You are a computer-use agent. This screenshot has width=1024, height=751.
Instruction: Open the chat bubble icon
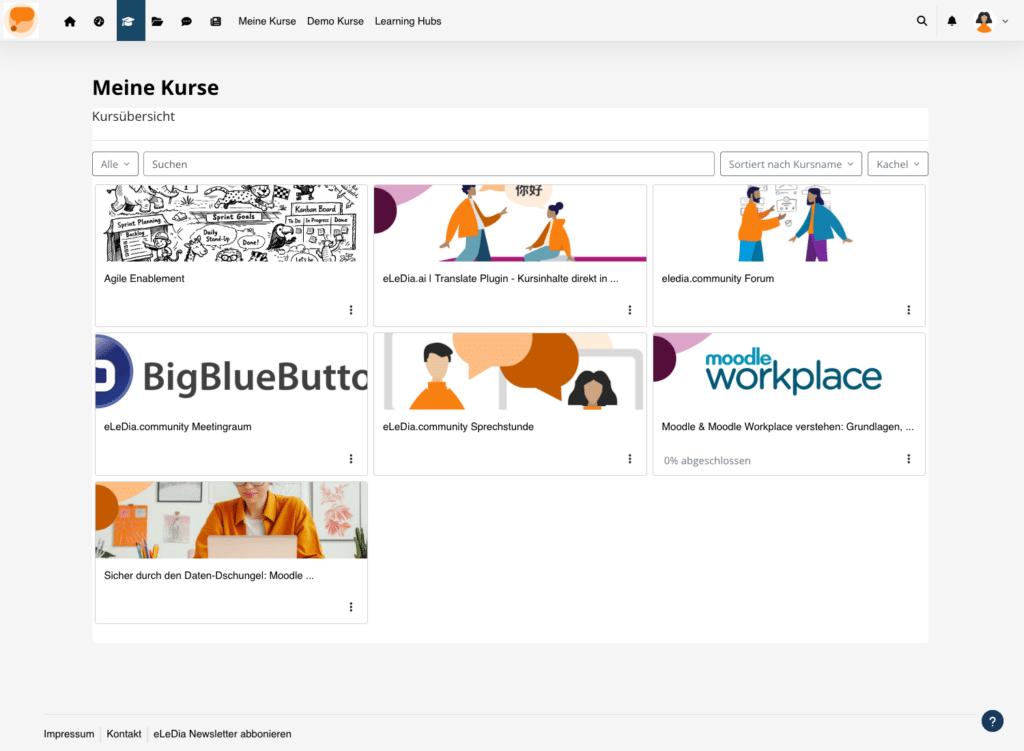tap(186, 22)
